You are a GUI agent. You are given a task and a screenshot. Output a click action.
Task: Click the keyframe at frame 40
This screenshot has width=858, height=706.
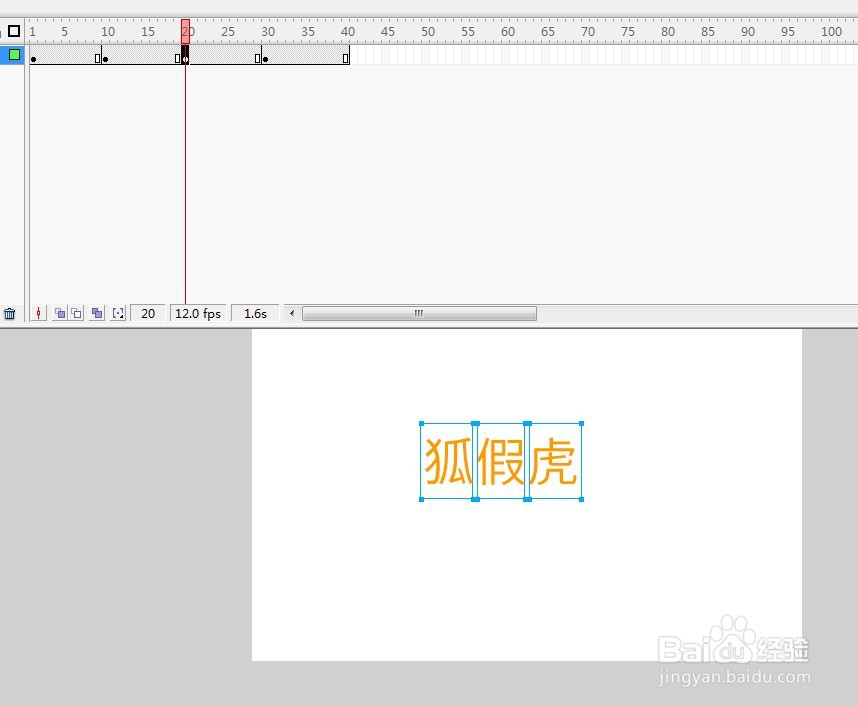click(345, 57)
